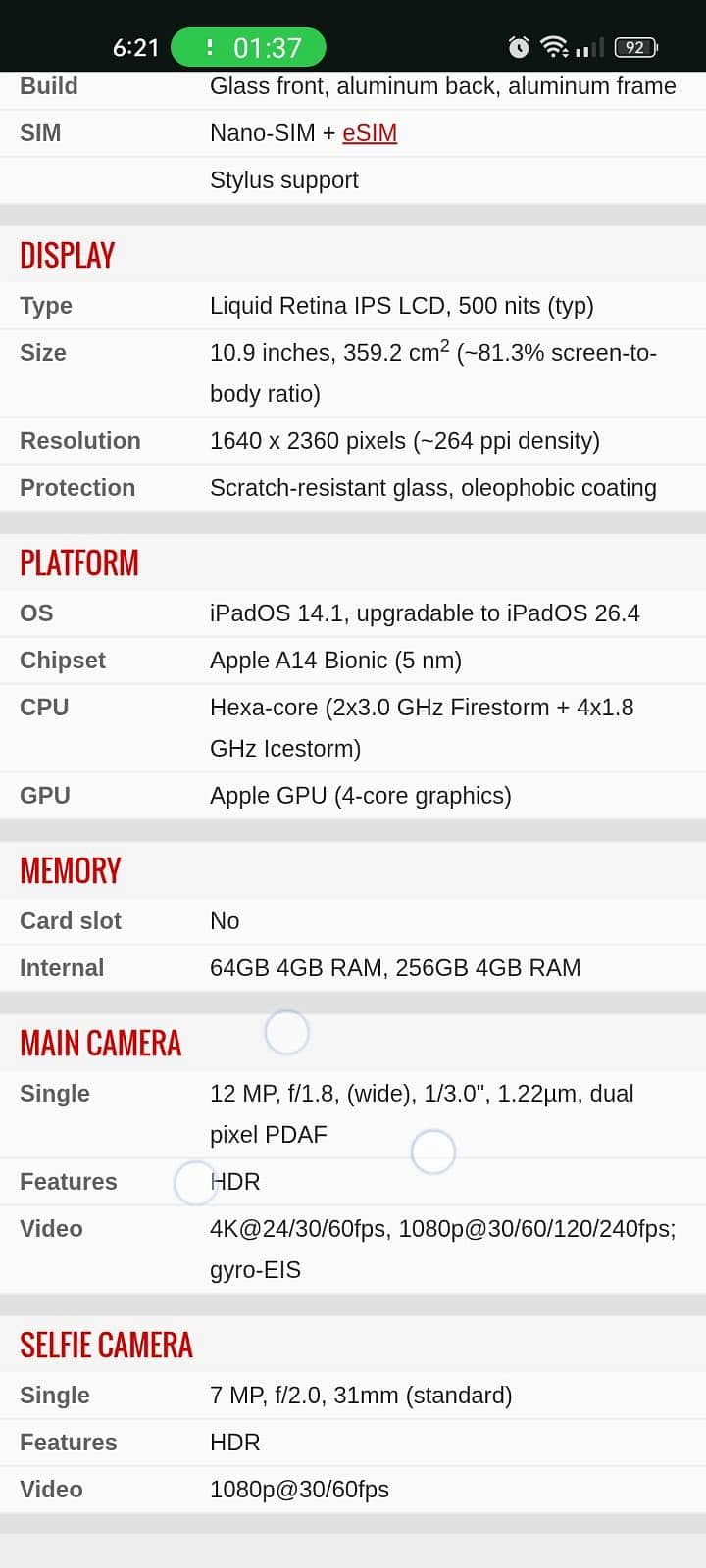This screenshot has width=706, height=1568.
Task: Tap the cellular signal bars icon
Action: pyautogui.click(x=589, y=47)
